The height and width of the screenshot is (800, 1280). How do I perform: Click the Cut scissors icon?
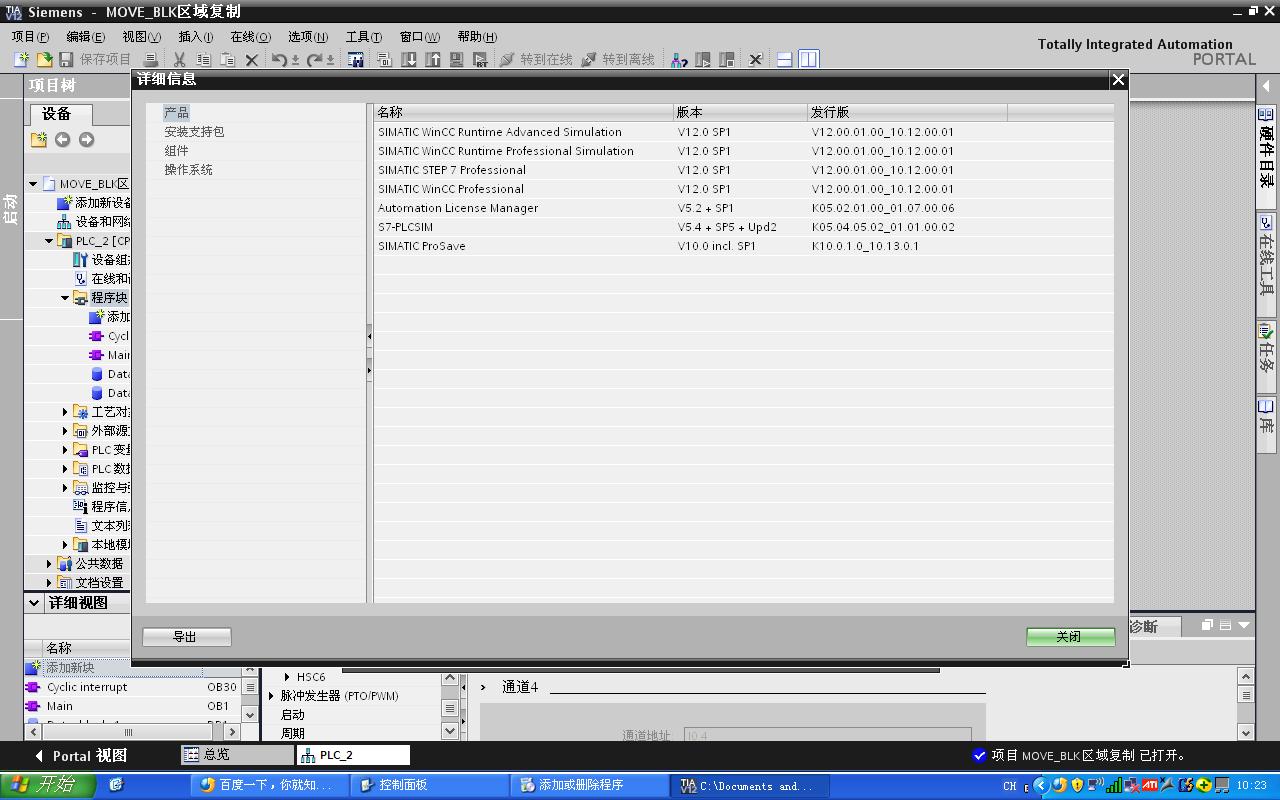pos(179,60)
